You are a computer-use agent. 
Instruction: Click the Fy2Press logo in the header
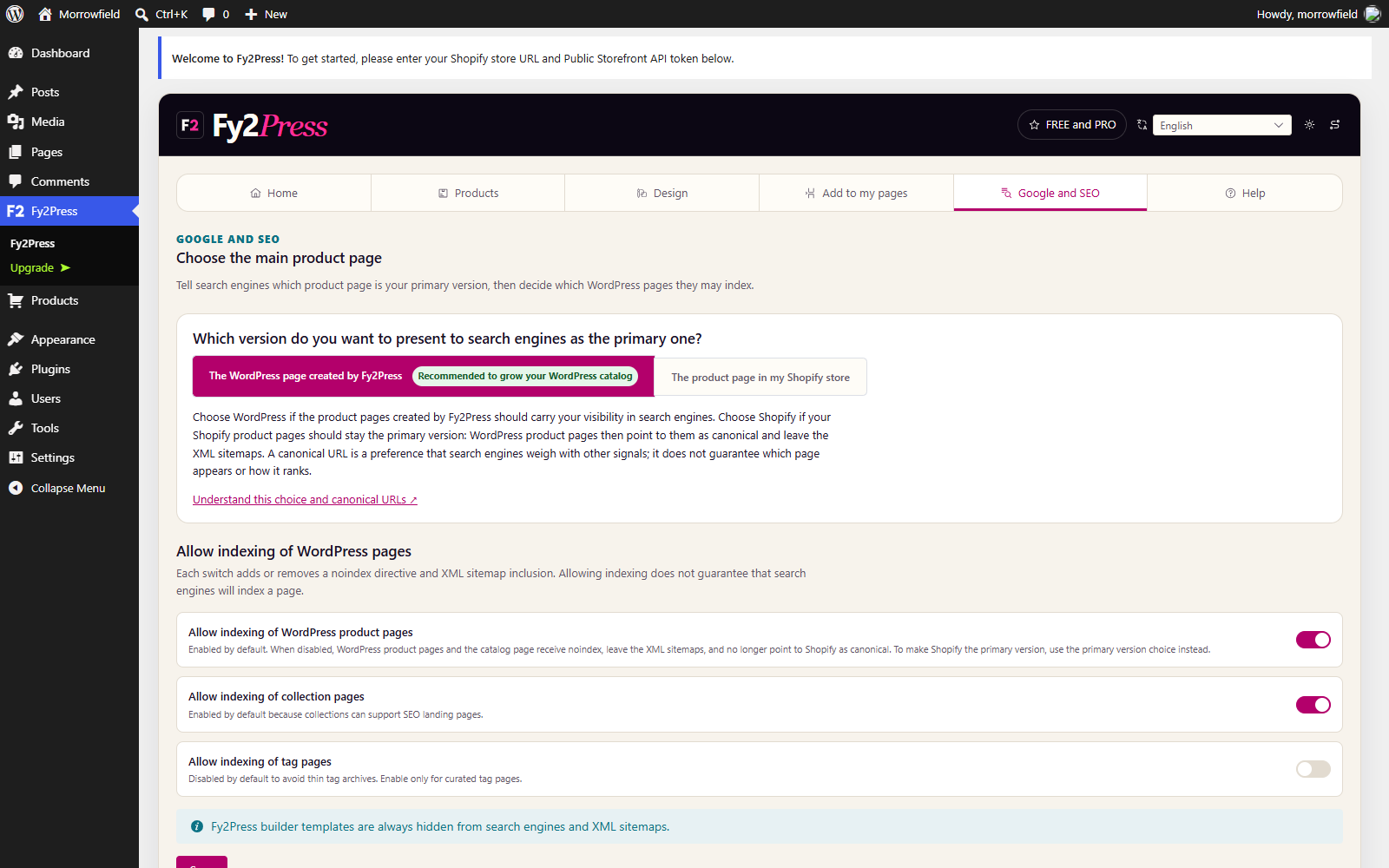tap(253, 126)
